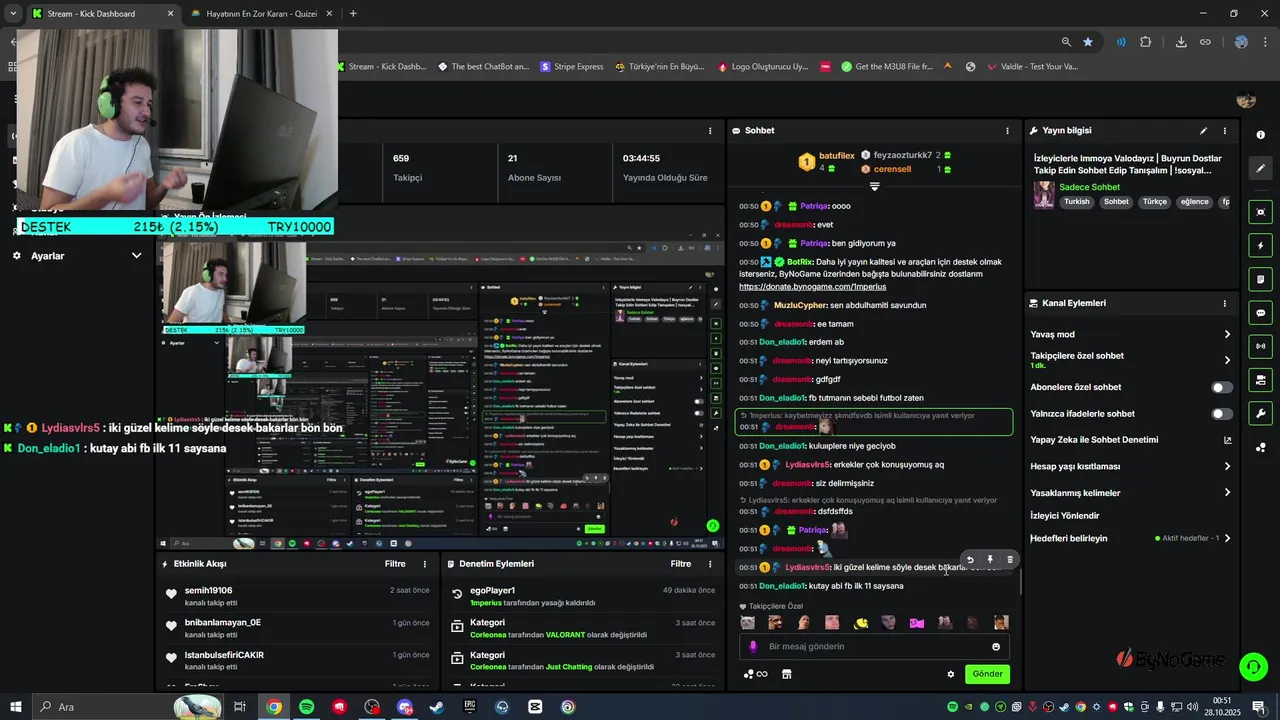Open the Yayın bilgisi three-dot menu
The height and width of the screenshot is (720, 1280).
1224,131
